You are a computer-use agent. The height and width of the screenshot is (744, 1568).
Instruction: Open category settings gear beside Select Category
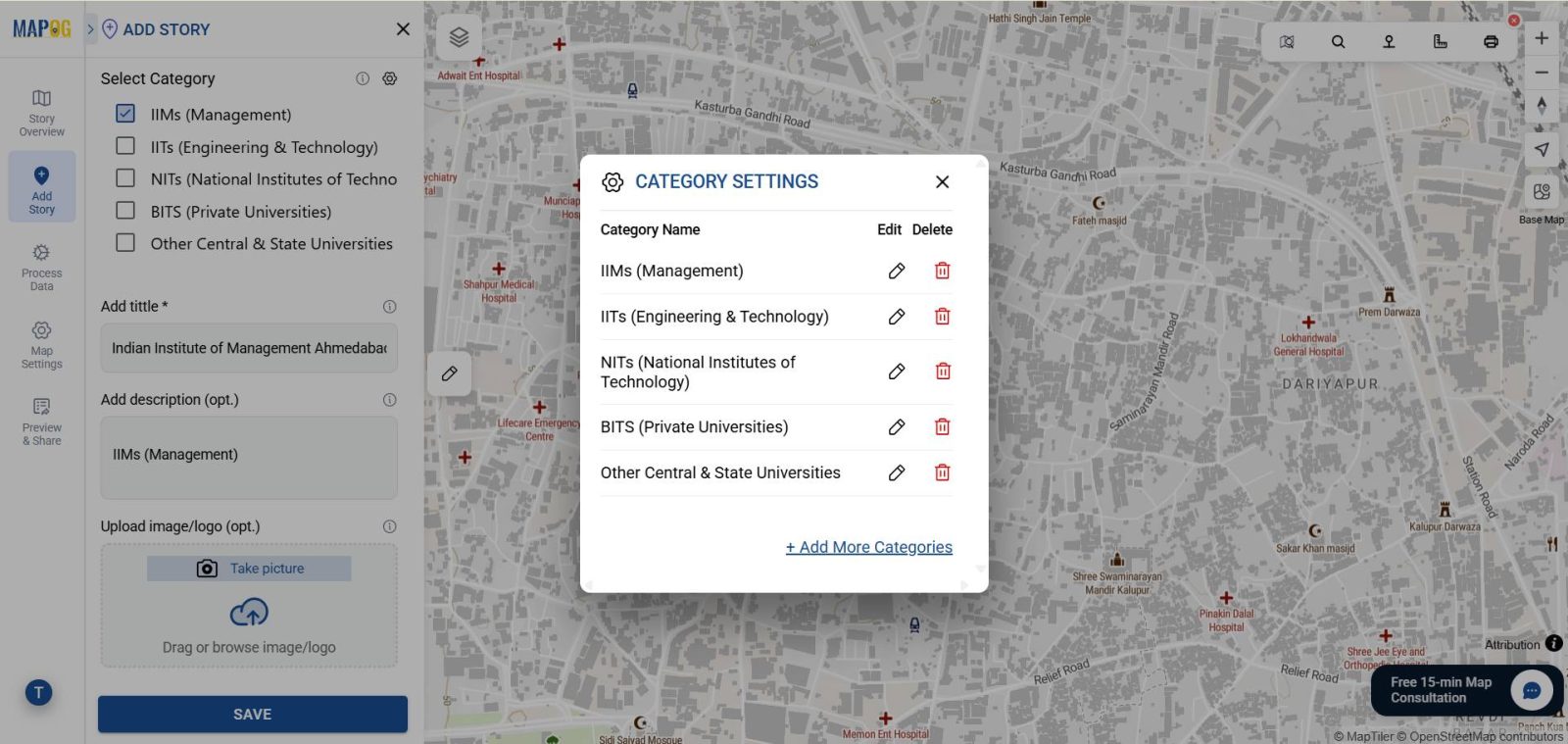[x=390, y=78]
